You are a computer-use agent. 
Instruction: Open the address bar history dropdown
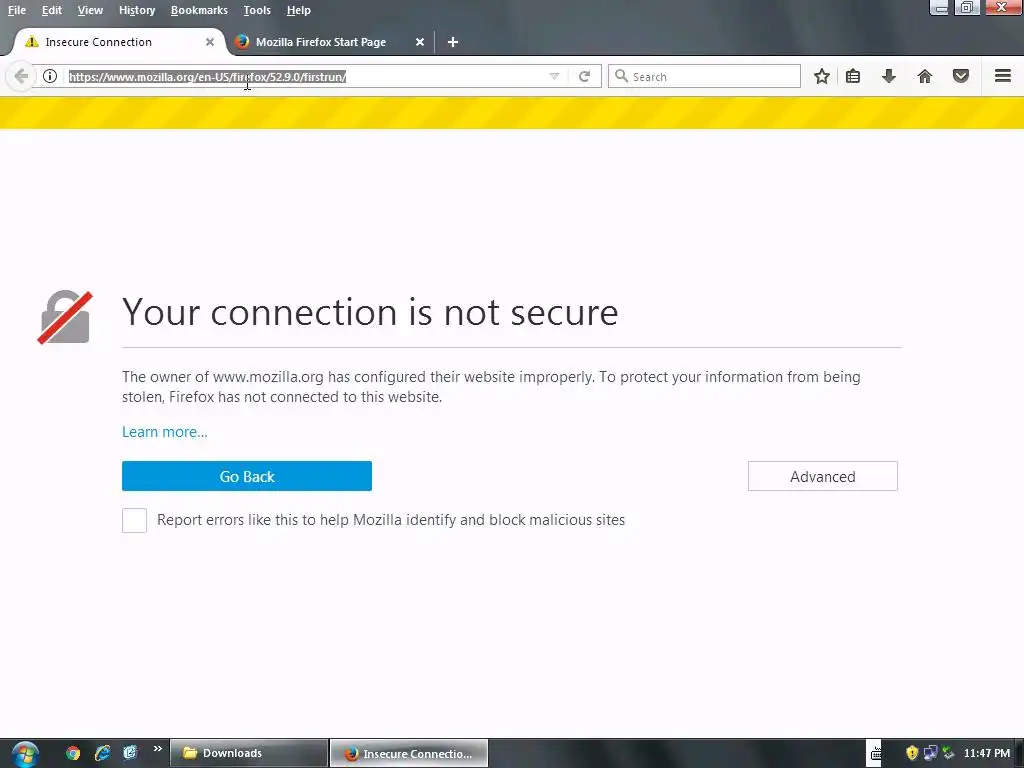point(554,76)
